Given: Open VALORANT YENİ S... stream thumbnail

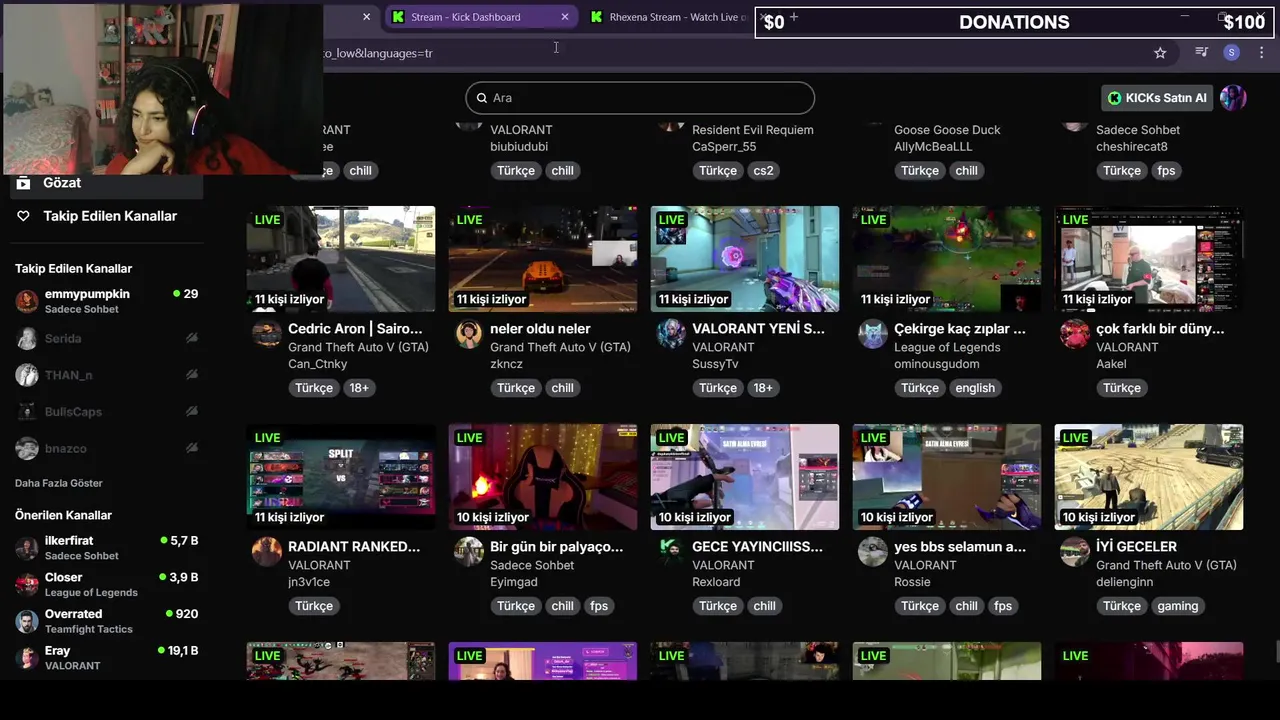Looking at the screenshot, I should [x=745, y=259].
